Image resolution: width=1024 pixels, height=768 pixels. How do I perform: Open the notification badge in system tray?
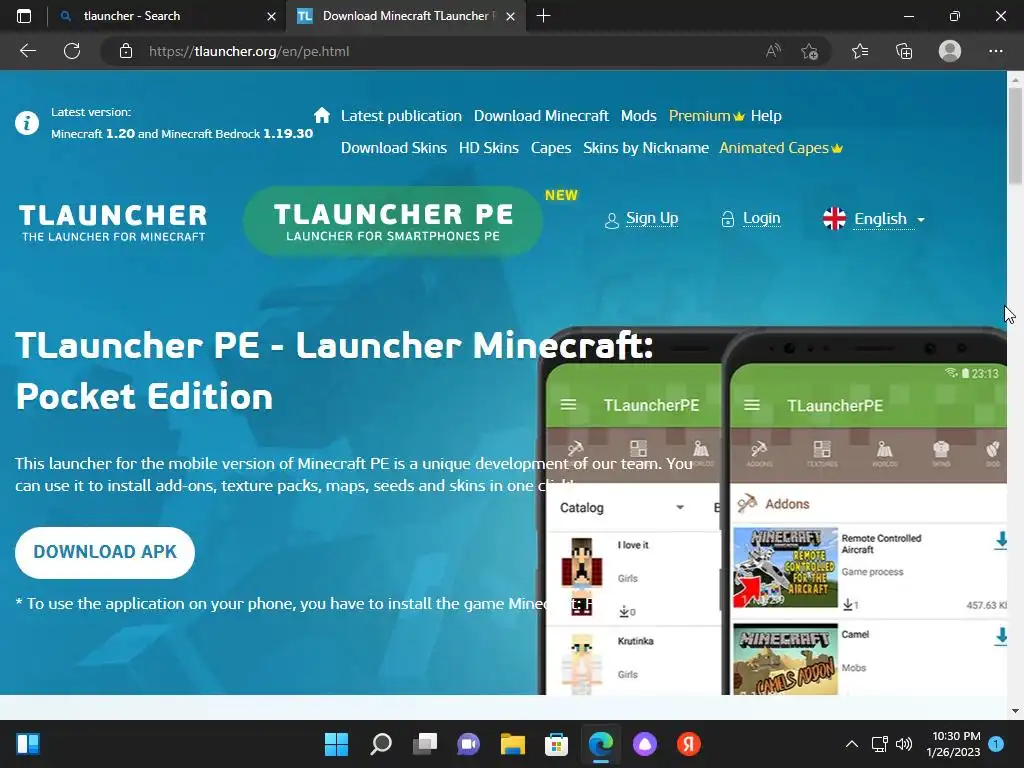tap(996, 743)
